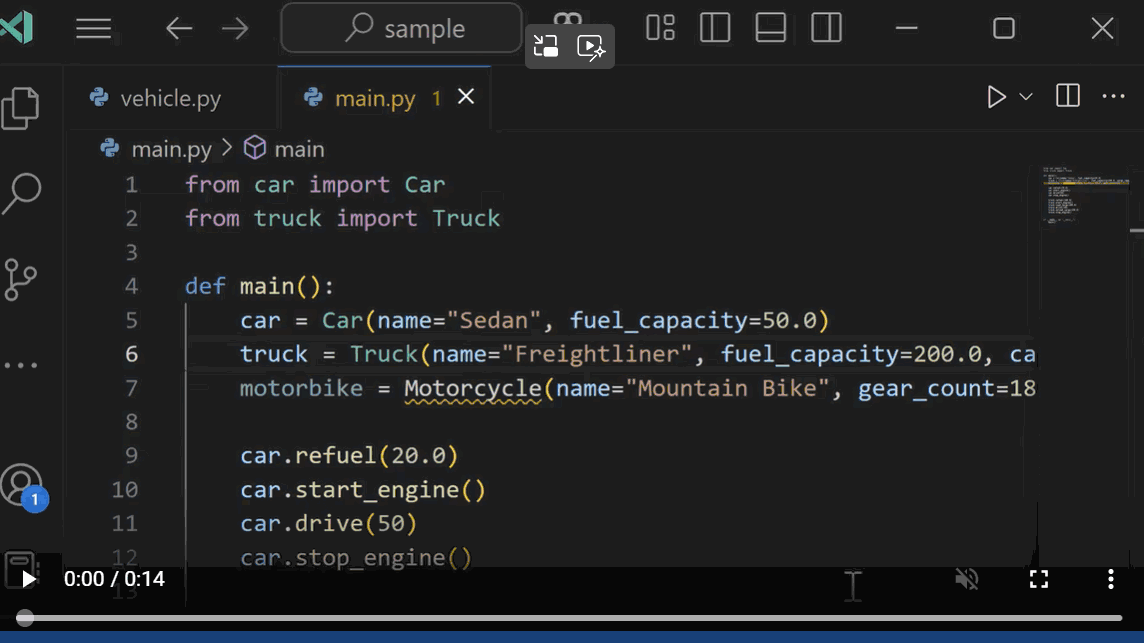1144x643 pixels.
Task: Split the editor using the split icon
Action: (1067, 96)
